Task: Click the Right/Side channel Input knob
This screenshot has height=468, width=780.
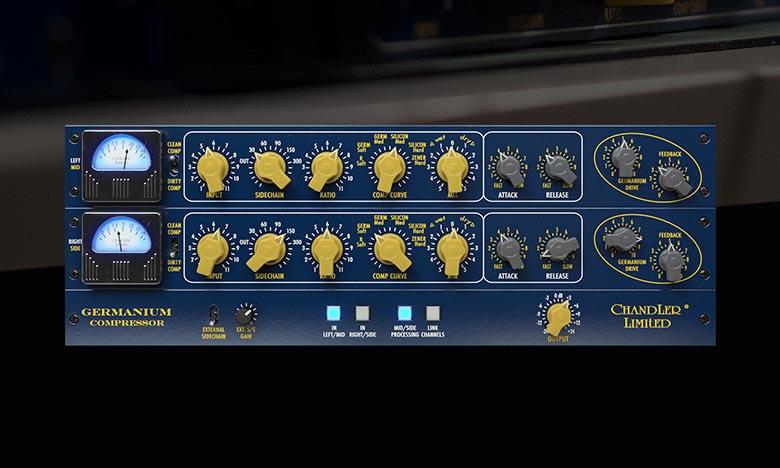Action: (x=212, y=251)
